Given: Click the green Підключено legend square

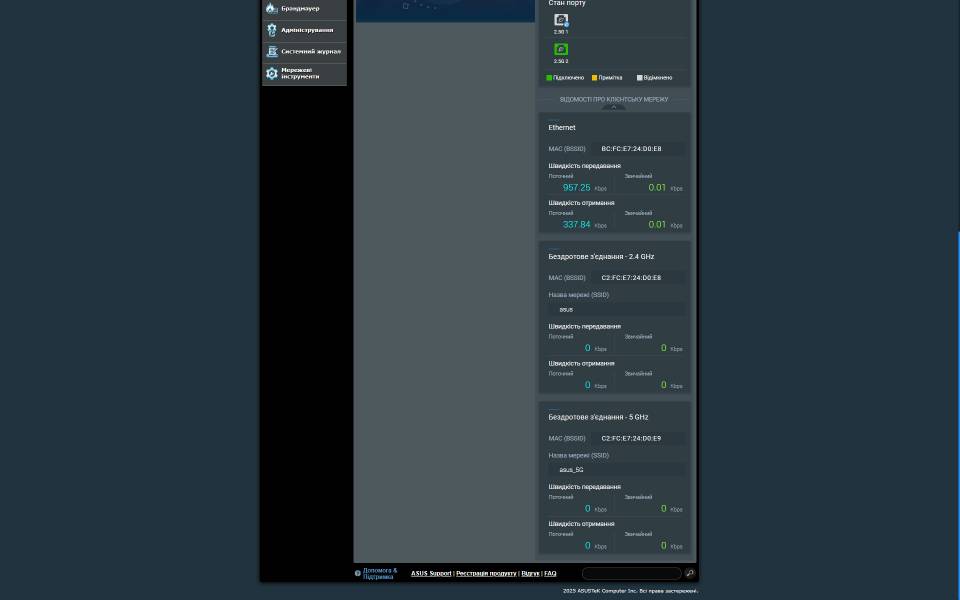Looking at the screenshot, I should (x=549, y=78).
